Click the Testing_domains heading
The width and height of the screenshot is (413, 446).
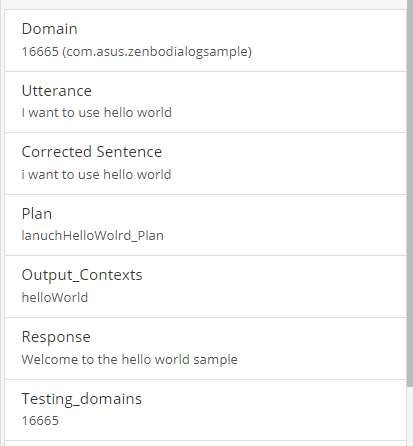coord(82,399)
